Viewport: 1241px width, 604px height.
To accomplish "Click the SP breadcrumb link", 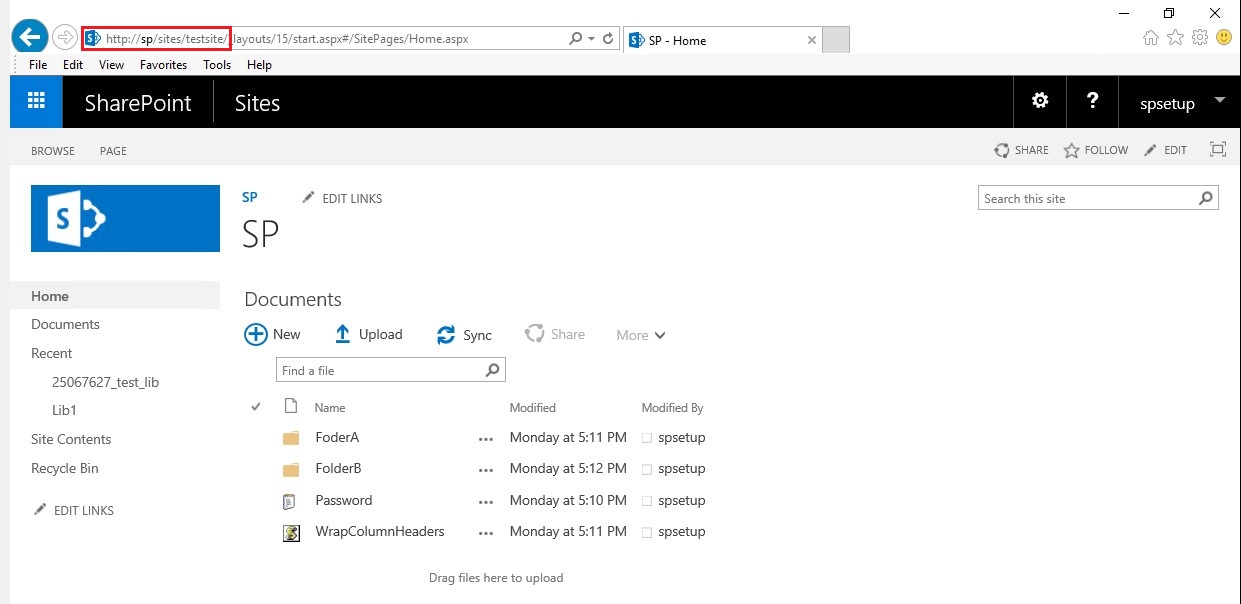I will 250,198.
